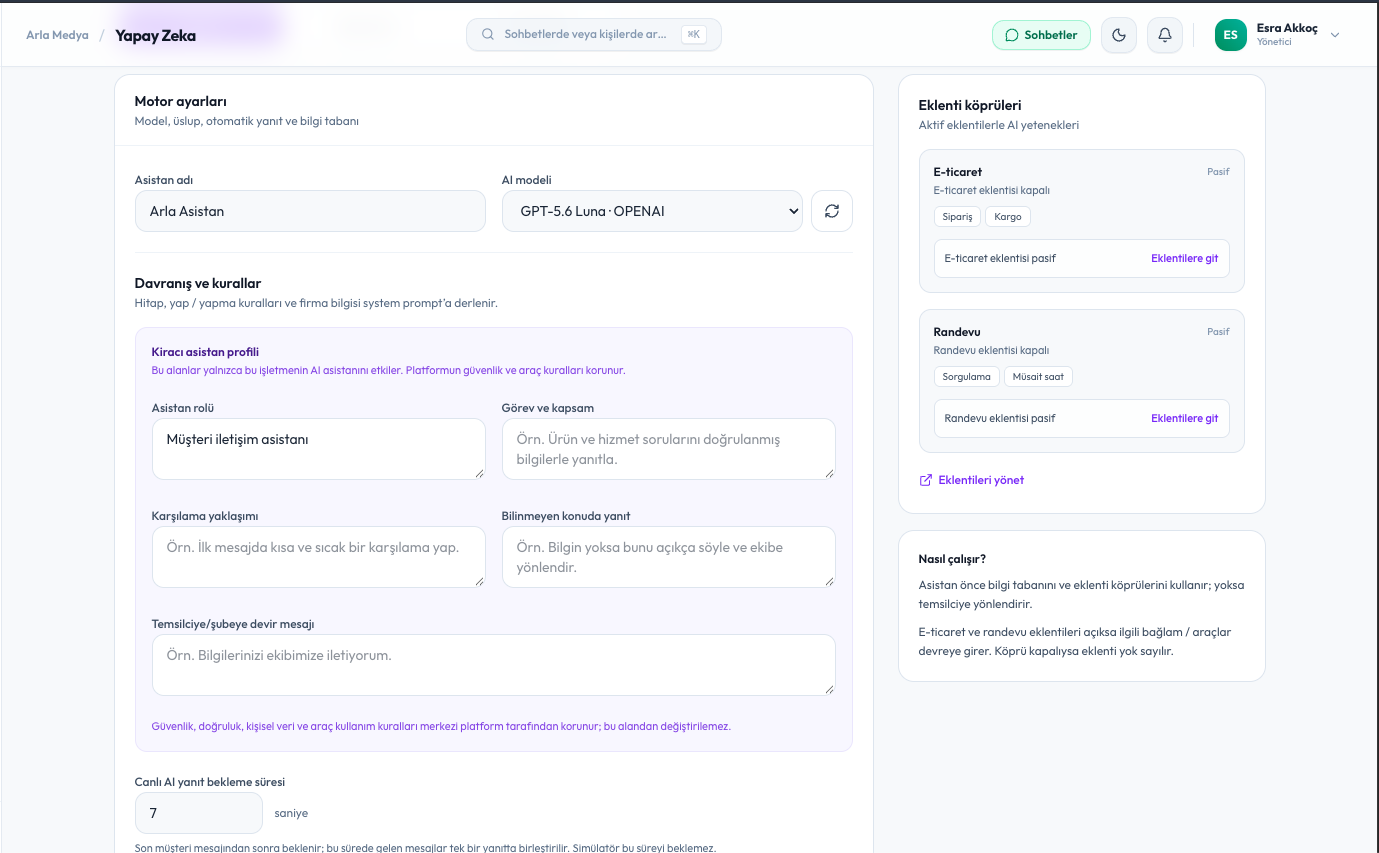Viewport: 1379px width, 853px height.
Task: Click the Görev ve kapsam textarea
Action: [x=669, y=449]
